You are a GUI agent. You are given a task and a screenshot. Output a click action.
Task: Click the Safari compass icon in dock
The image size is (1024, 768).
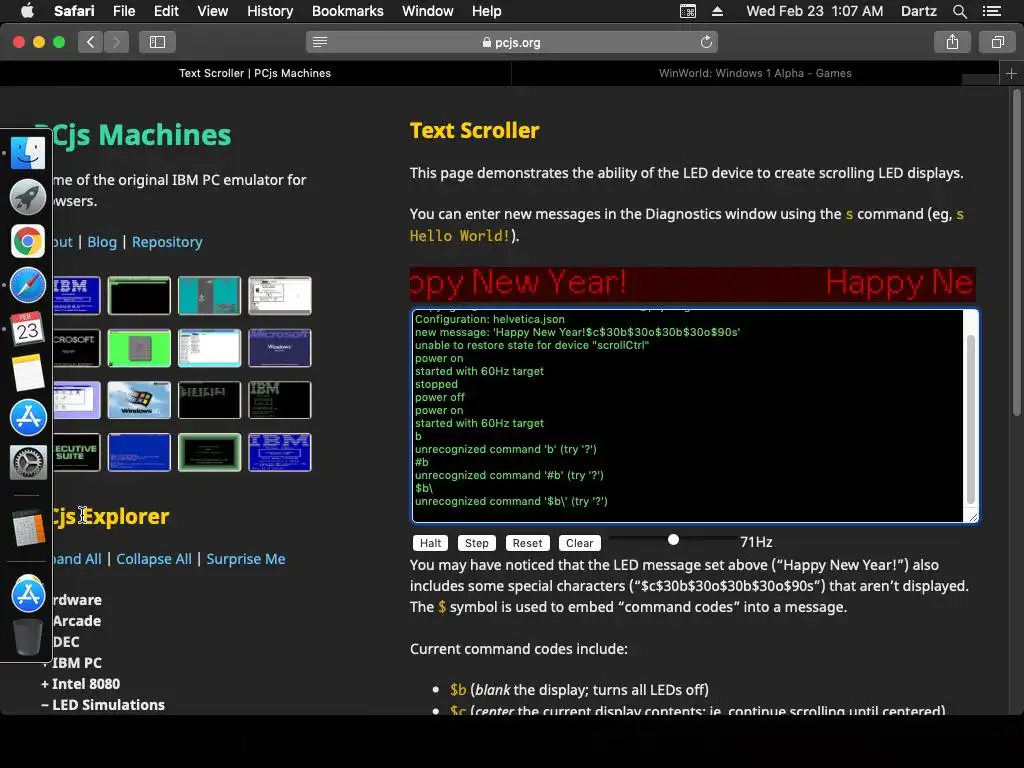pyautogui.click(x=27, y=285)
